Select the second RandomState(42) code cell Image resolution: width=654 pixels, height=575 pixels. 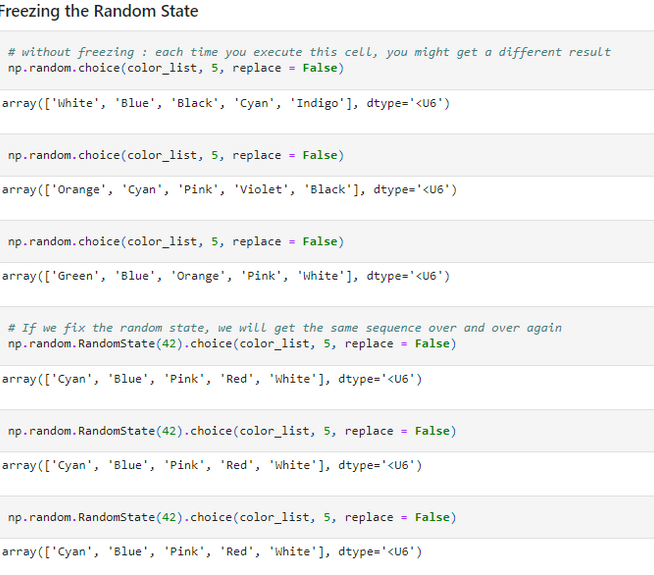tap(327, 431)
